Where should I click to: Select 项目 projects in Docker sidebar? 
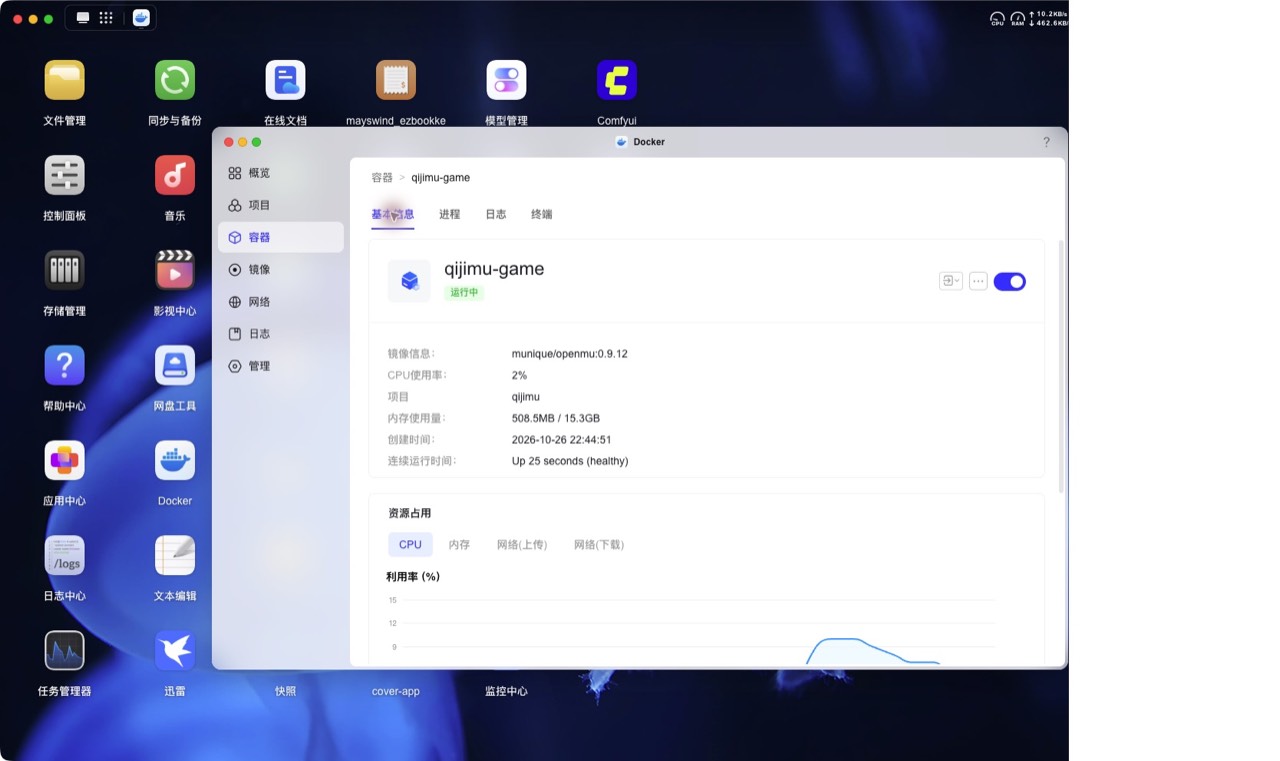281,205
